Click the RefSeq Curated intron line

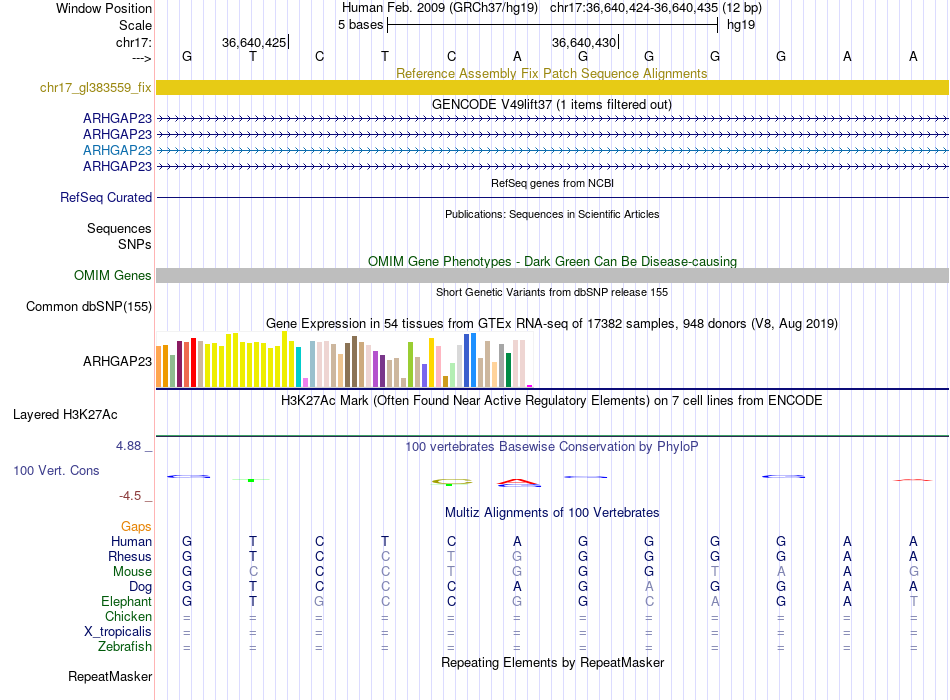click(553, 198)
